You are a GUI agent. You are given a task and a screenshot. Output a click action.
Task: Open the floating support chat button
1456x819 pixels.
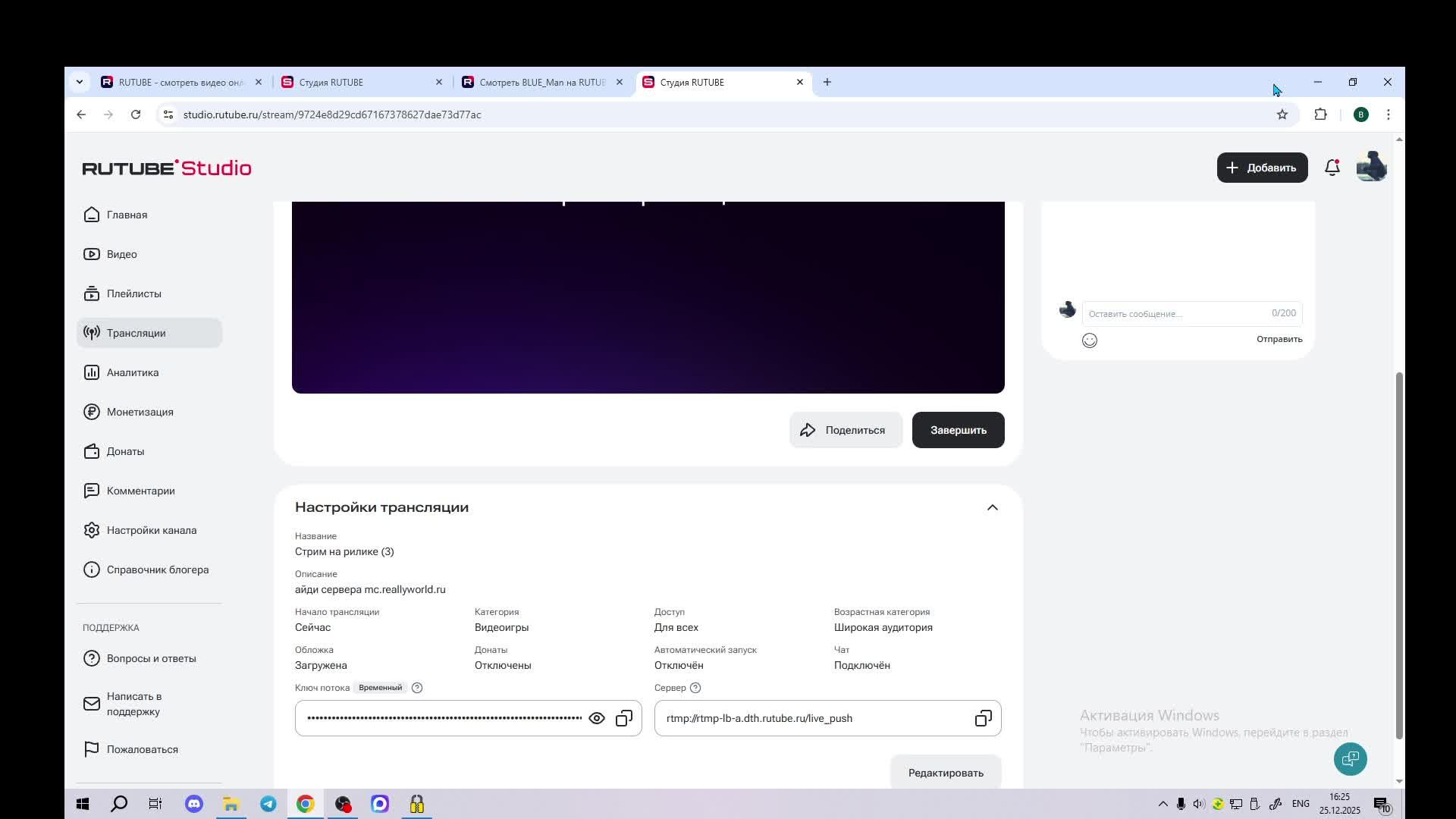click(1350, 759)
